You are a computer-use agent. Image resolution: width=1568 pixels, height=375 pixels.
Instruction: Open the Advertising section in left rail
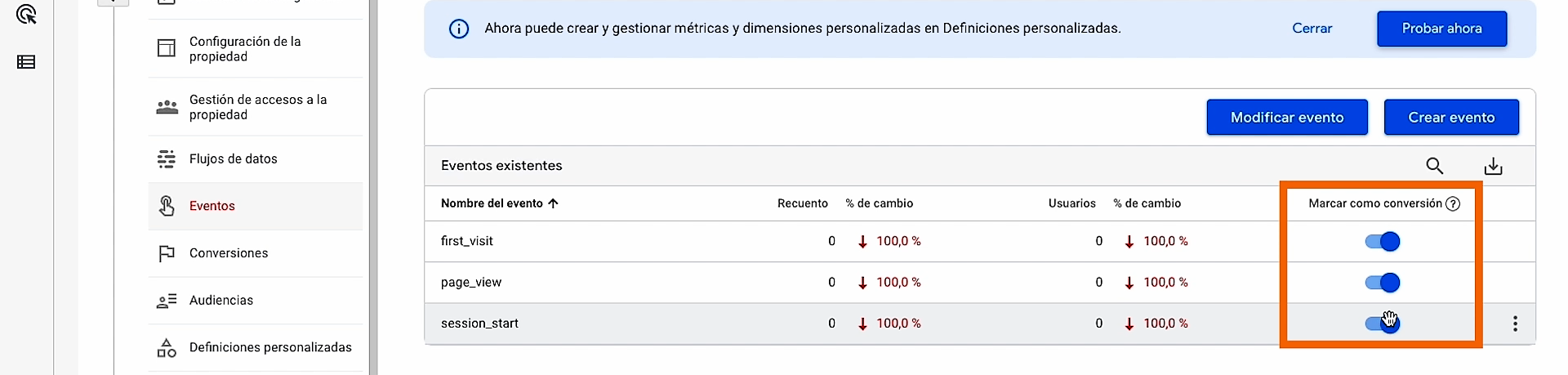[26, 15]
